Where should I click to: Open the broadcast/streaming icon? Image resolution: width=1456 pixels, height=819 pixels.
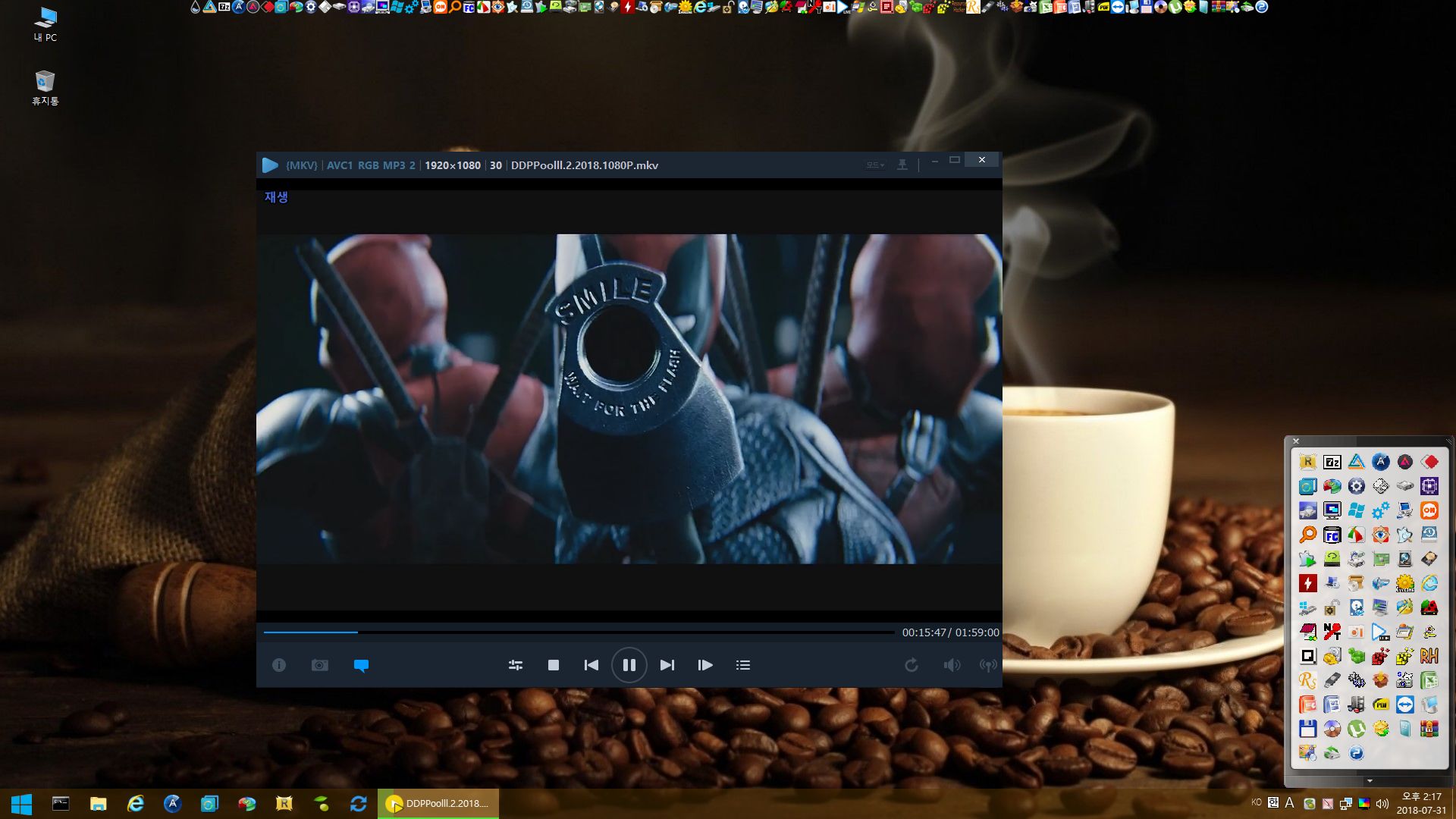[x=988, y=665]
